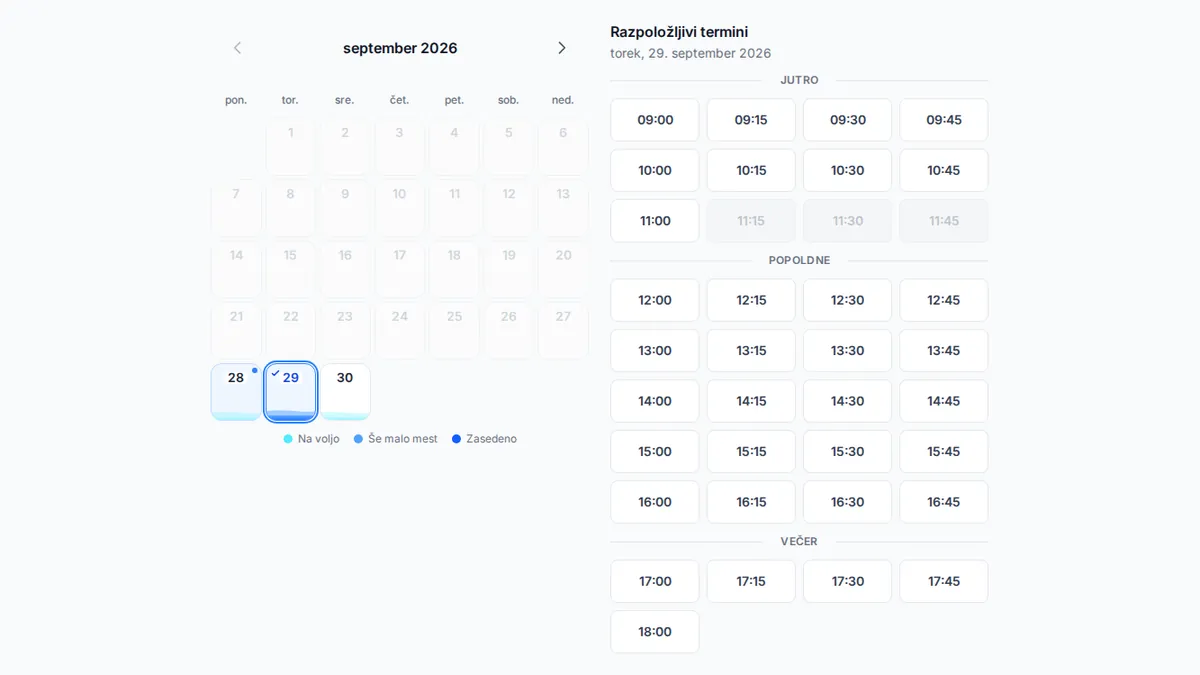Select the 13:30 time slot
The image size is (1200, 675).
tap(847, 351)
